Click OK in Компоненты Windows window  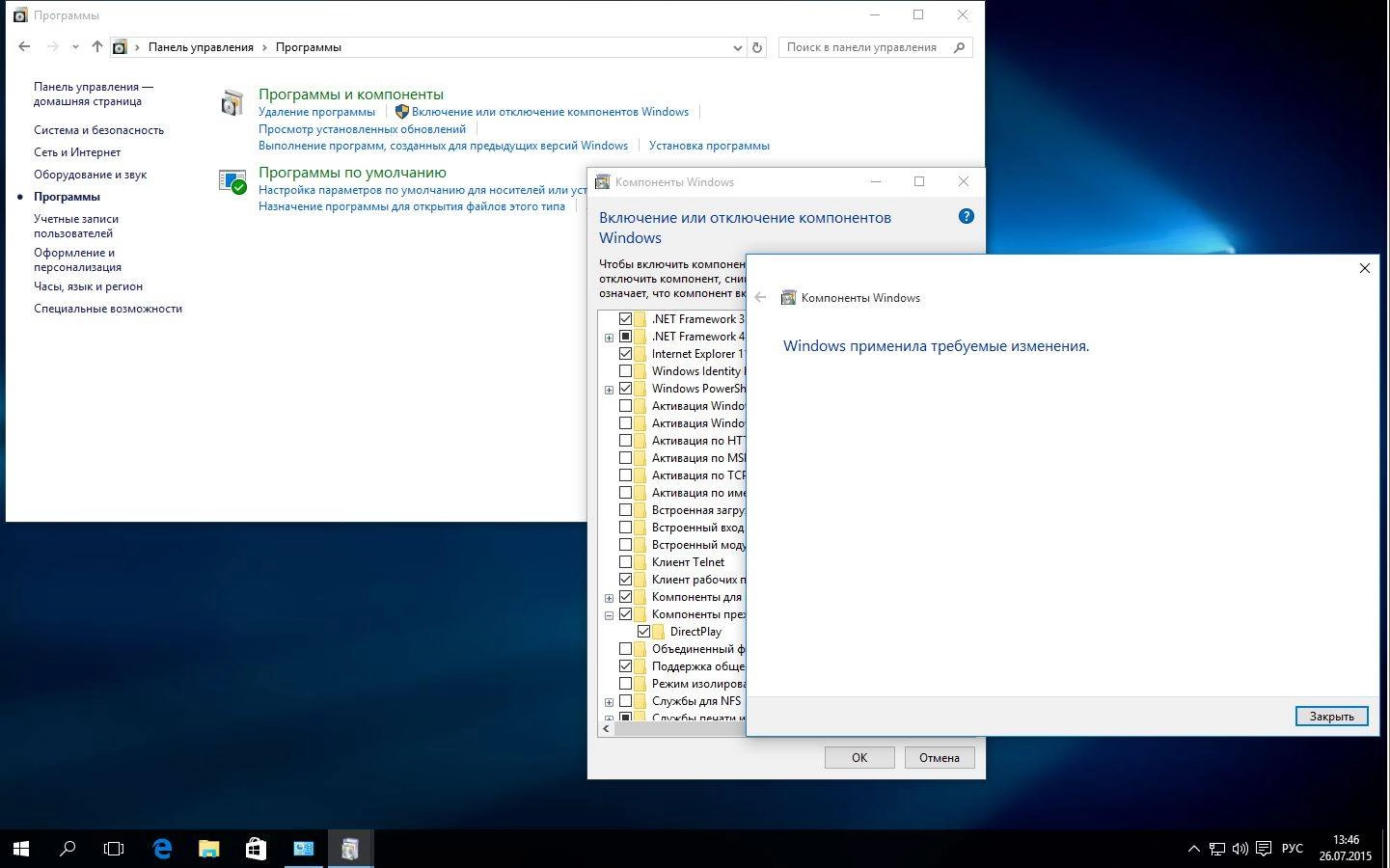coord(859,757)
